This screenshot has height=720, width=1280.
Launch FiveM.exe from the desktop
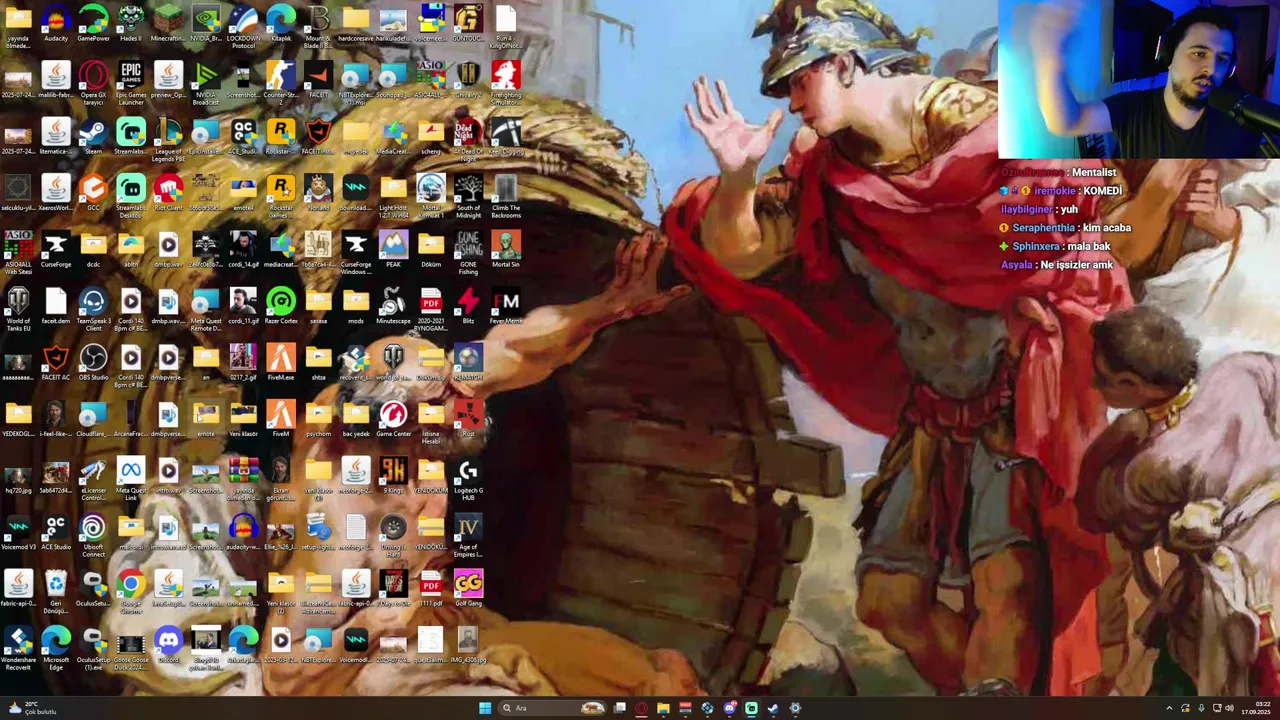pyautogui.click(x=281, y=363)
